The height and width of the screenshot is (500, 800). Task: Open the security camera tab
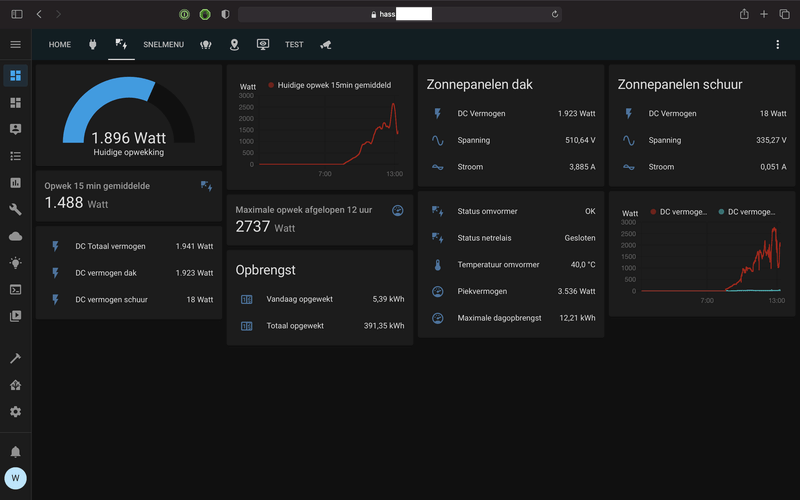(x=326, y=44)
